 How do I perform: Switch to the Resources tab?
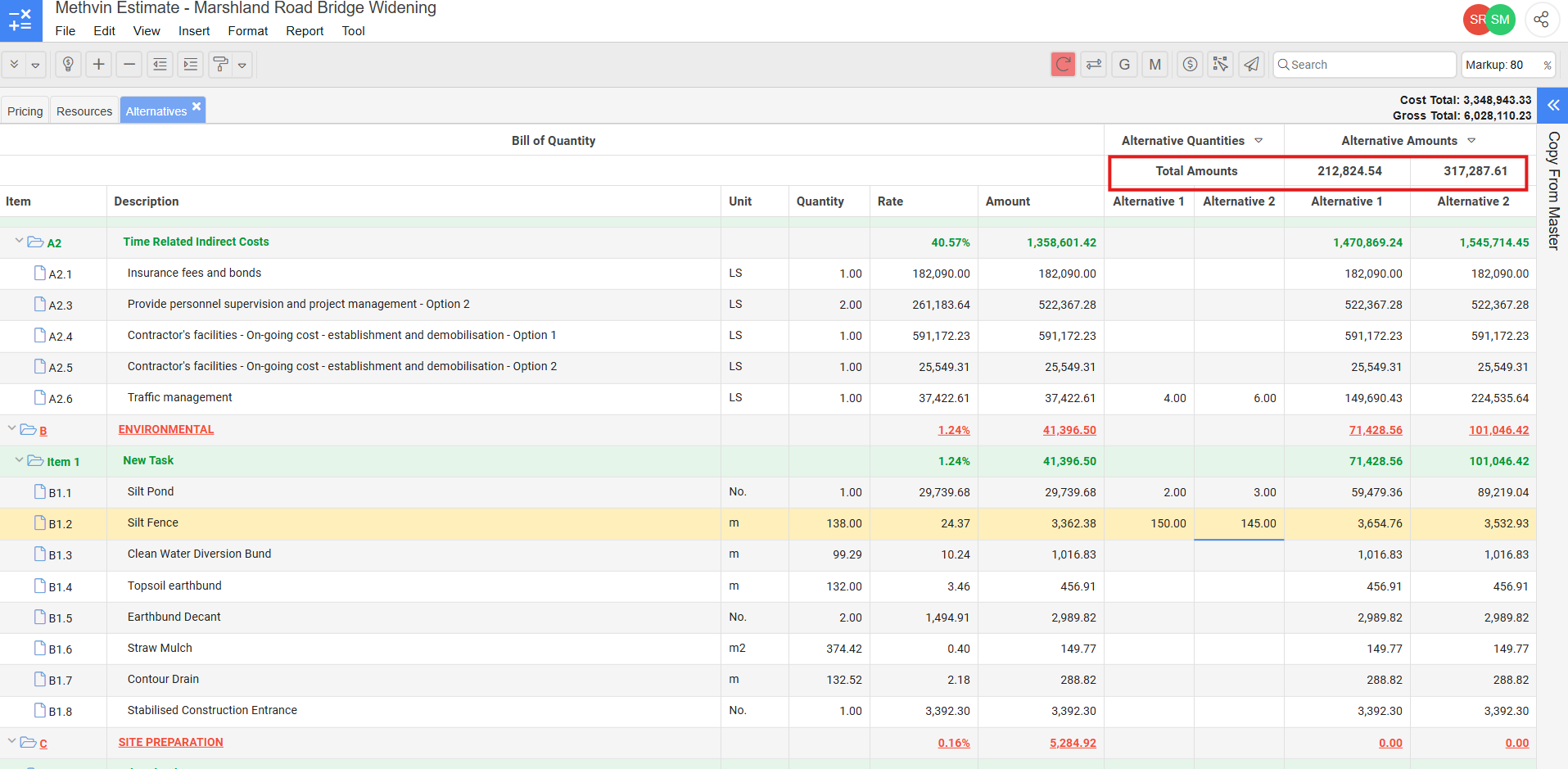click(84, 111)
